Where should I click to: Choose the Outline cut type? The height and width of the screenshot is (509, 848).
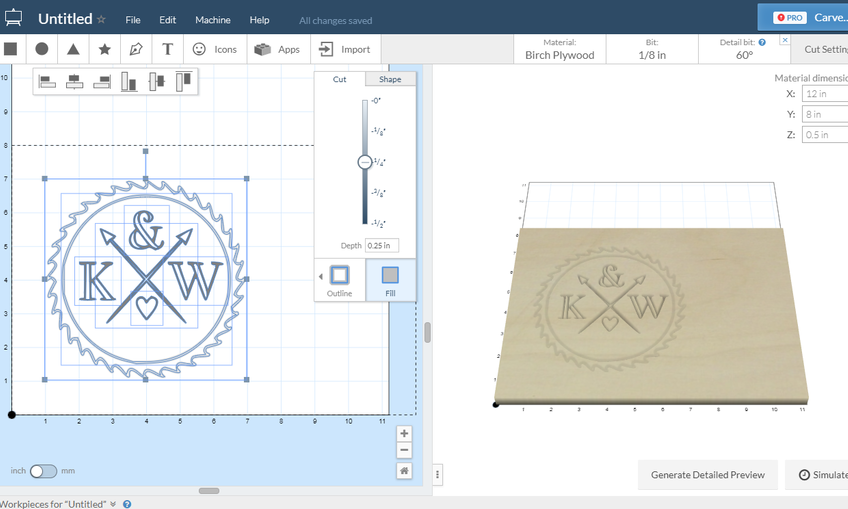(x=339, y=279)
